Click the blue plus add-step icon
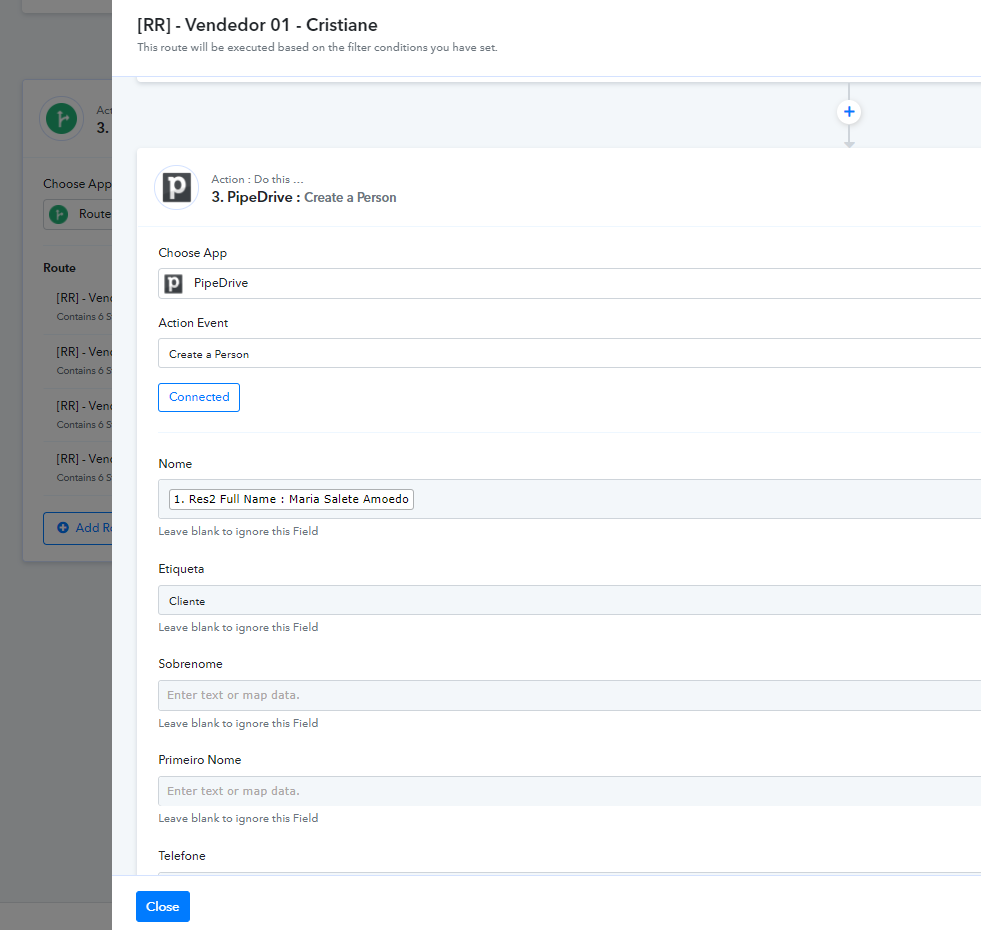The image size is (981, 930). (848, 112)
